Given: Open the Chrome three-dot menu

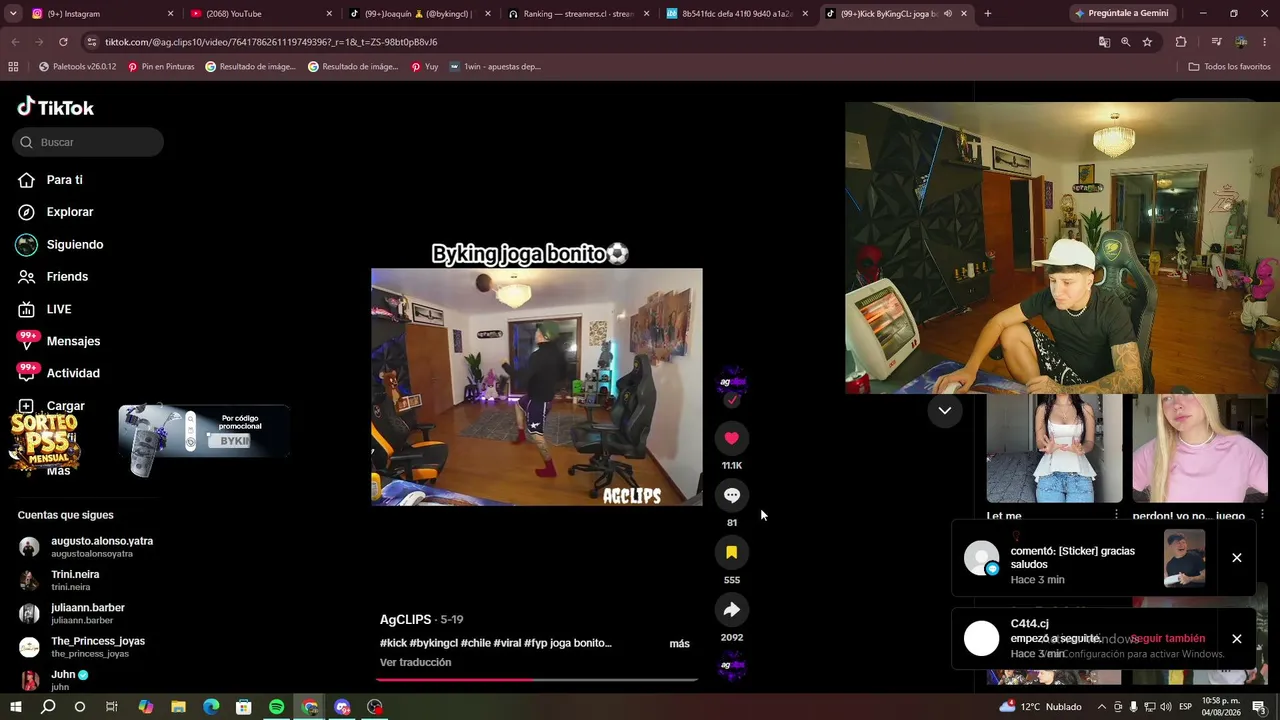Looking at the screenshot, I should click(x=1265, y=42).
